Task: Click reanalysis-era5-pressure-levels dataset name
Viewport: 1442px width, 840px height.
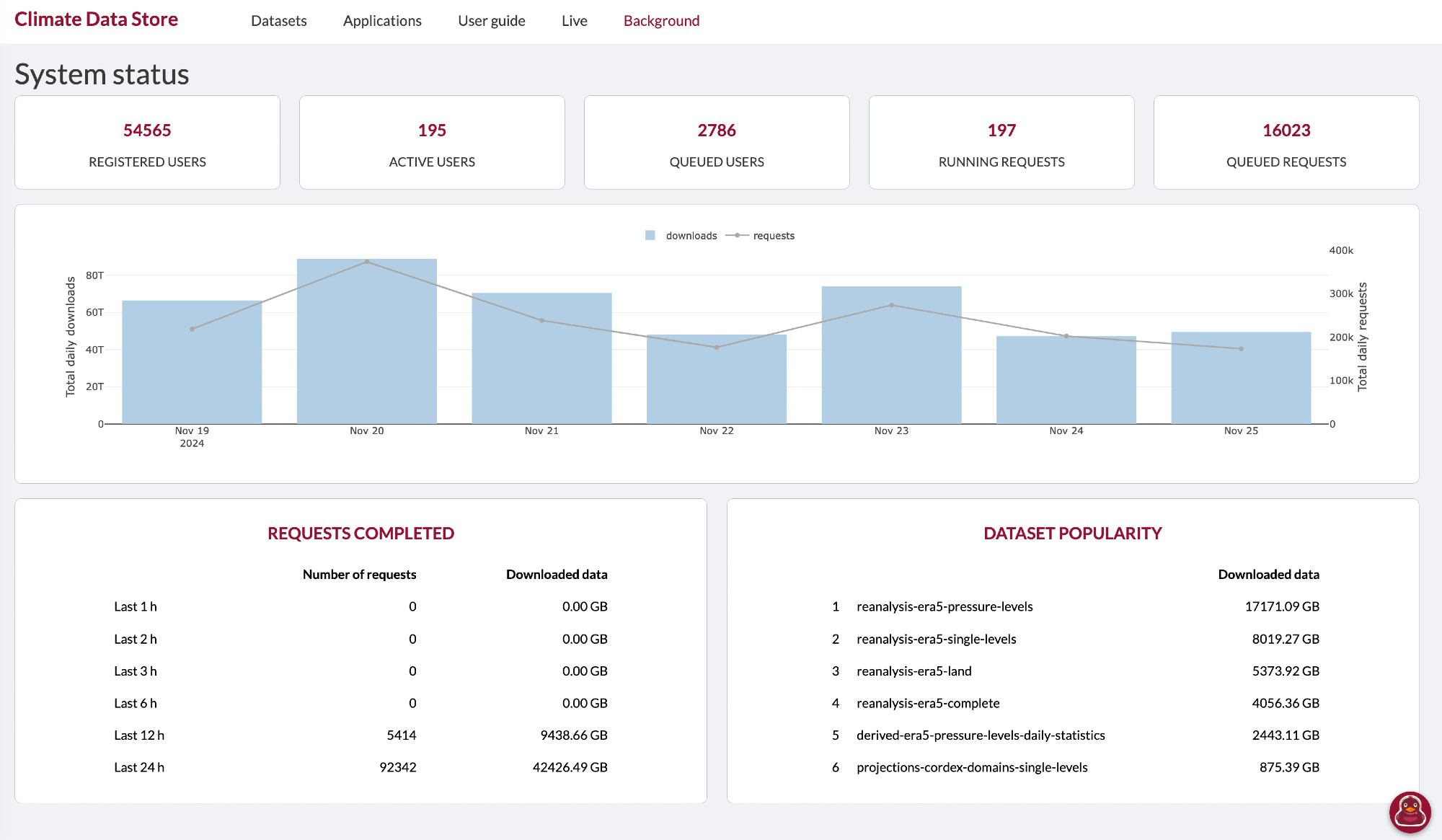Action: 945,606
